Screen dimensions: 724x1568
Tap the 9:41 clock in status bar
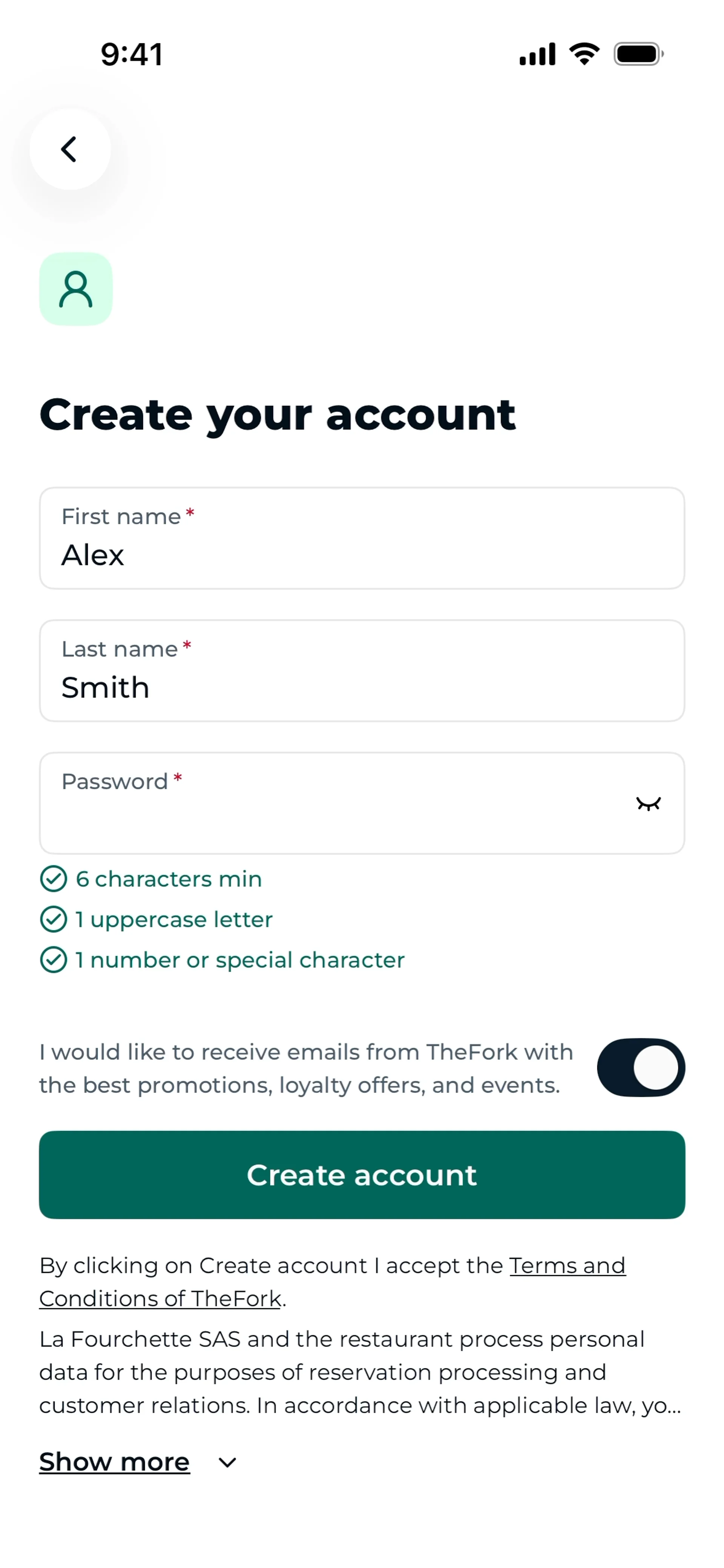[132, 54]
